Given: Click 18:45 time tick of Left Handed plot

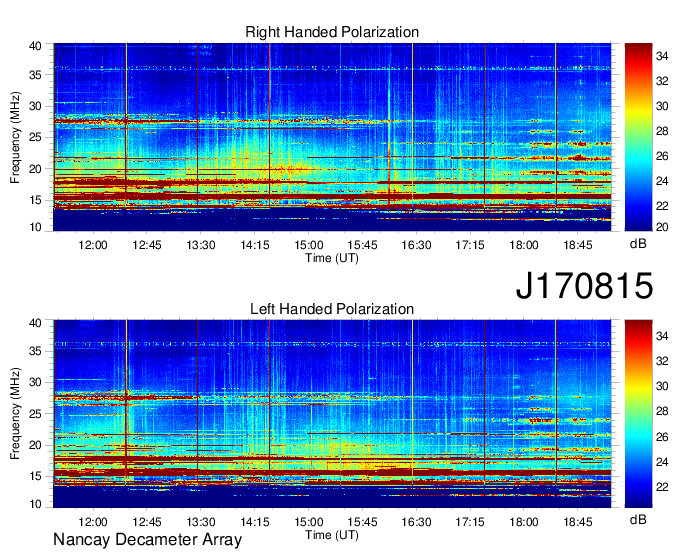Looking at the screenshot, I should [578, 522].
